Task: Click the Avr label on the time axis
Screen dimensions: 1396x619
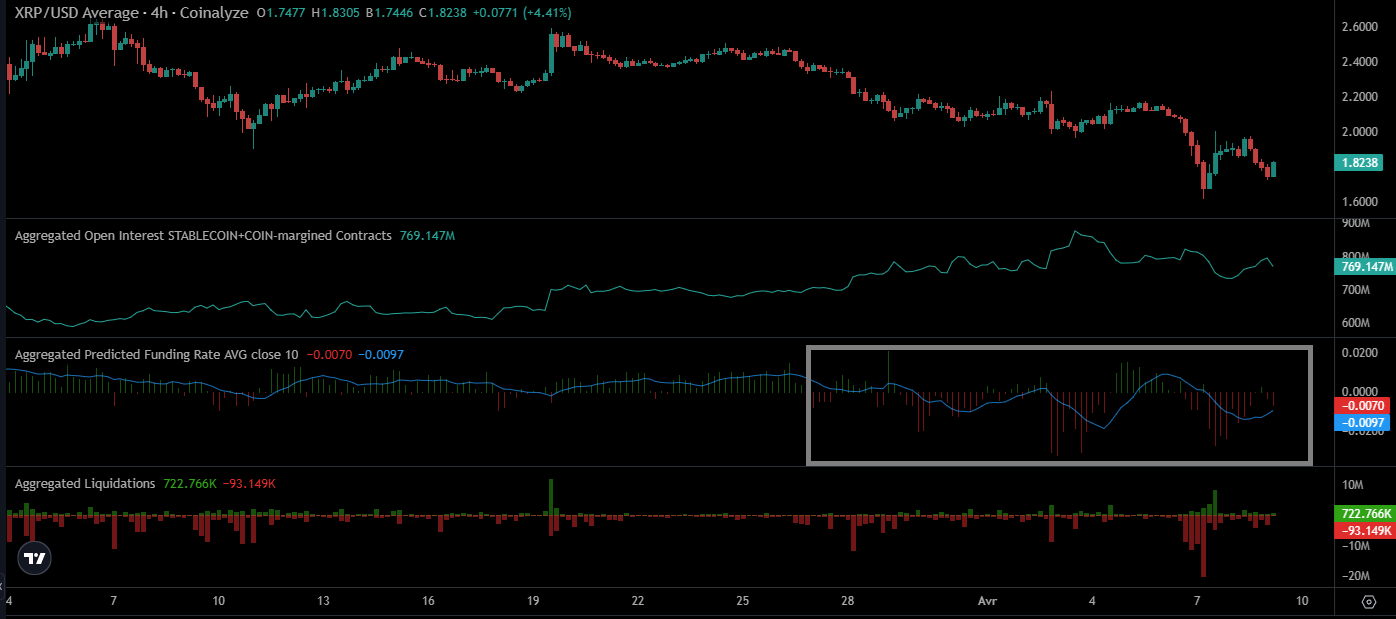Action: (x=987, y=600)
